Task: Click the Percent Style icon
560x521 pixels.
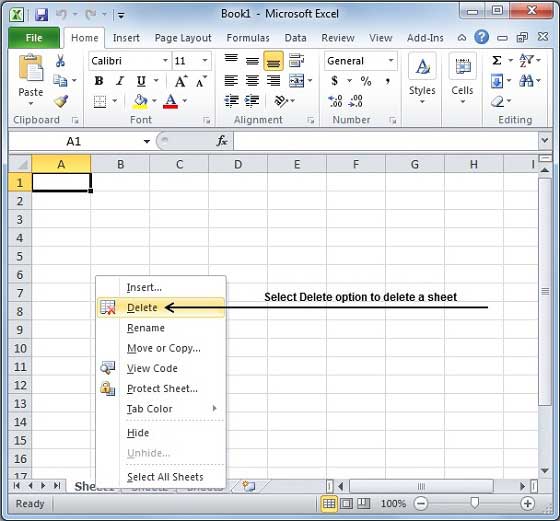Action: (x=366, y=81)
